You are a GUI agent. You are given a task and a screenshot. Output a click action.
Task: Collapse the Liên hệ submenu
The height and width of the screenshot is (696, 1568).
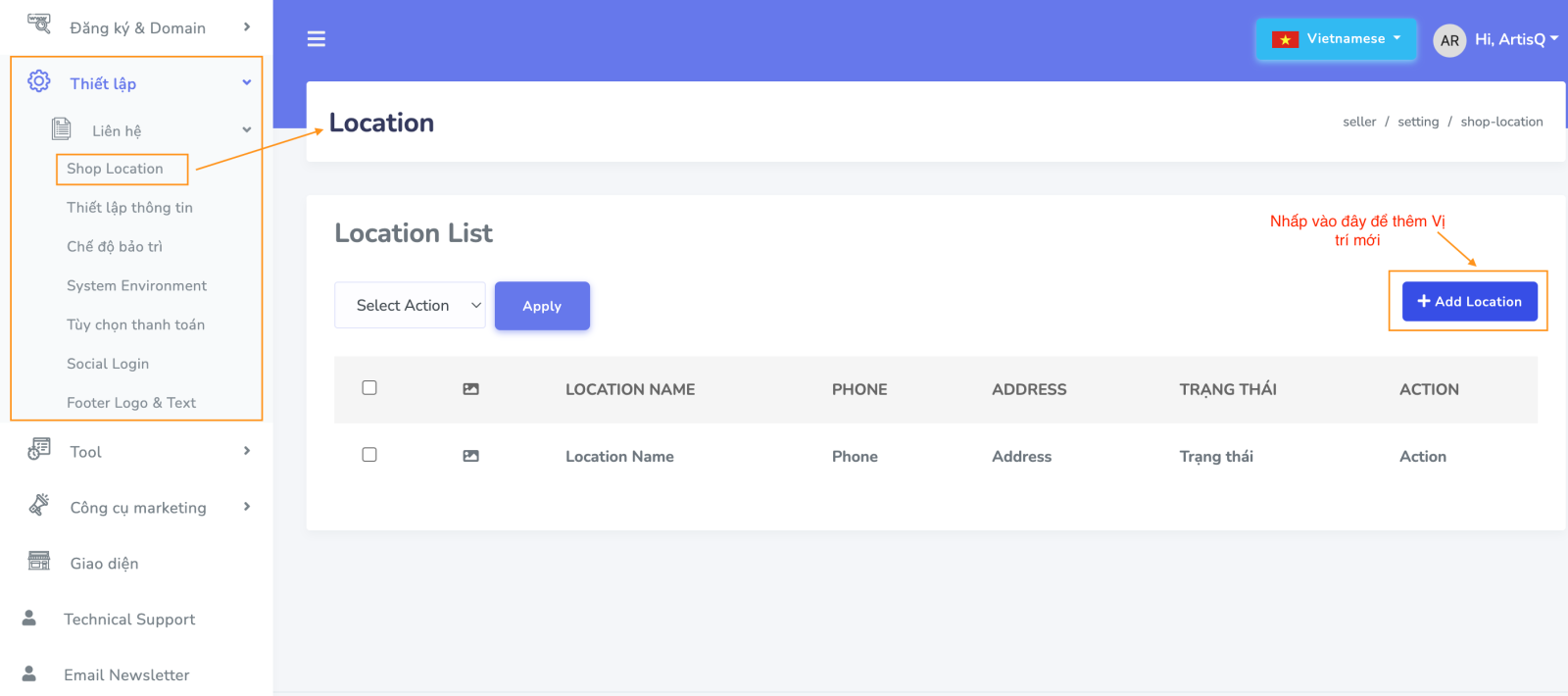pos(246,130)
